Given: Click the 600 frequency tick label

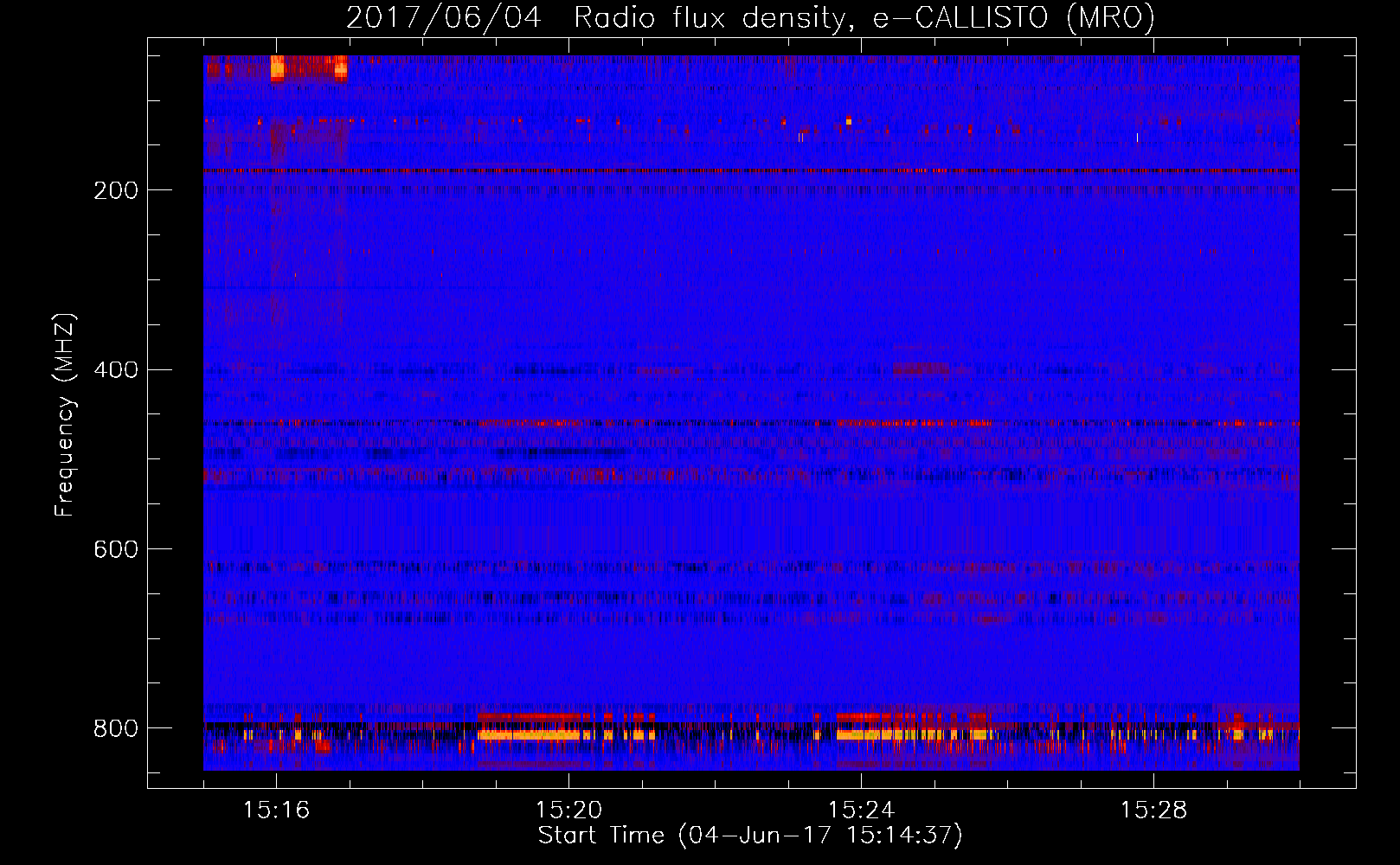Looking at the screenshot, I should tap(116, 550).
